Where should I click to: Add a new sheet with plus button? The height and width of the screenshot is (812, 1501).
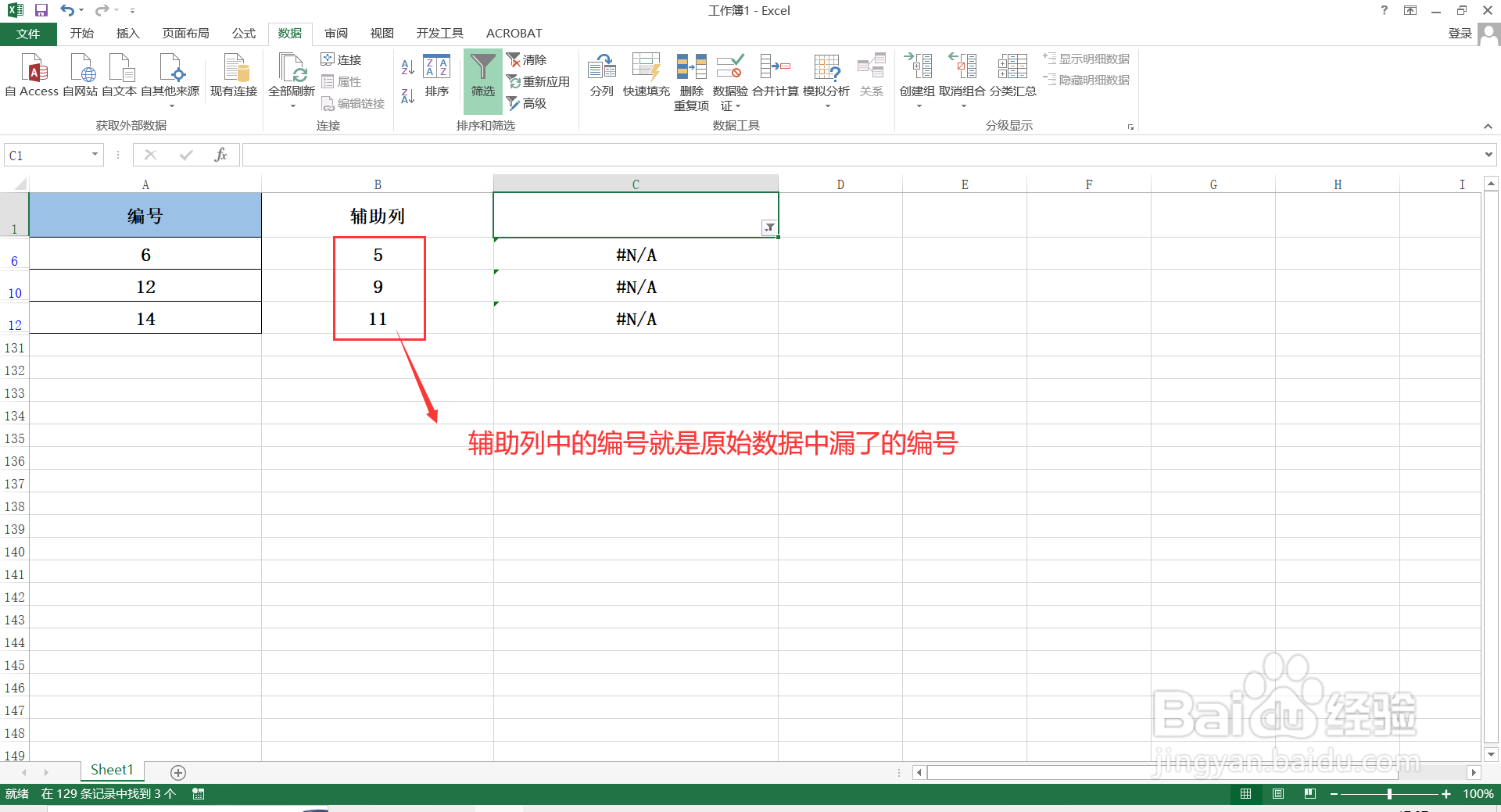coord(178,773)
